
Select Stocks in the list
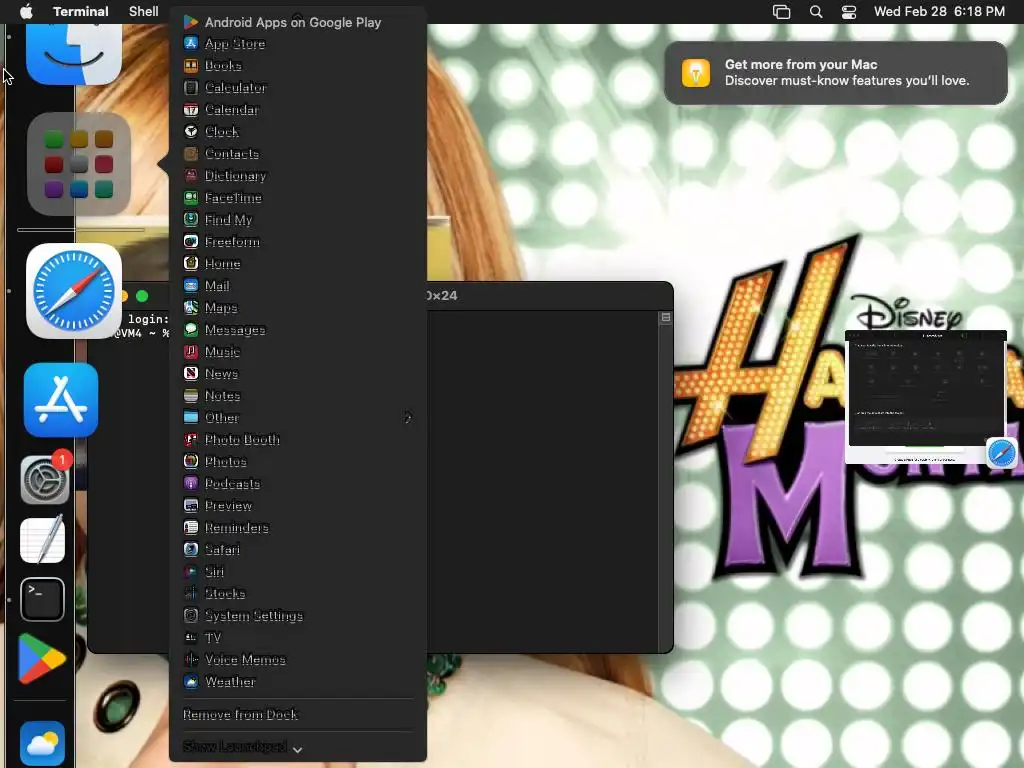tap(298, 594)
